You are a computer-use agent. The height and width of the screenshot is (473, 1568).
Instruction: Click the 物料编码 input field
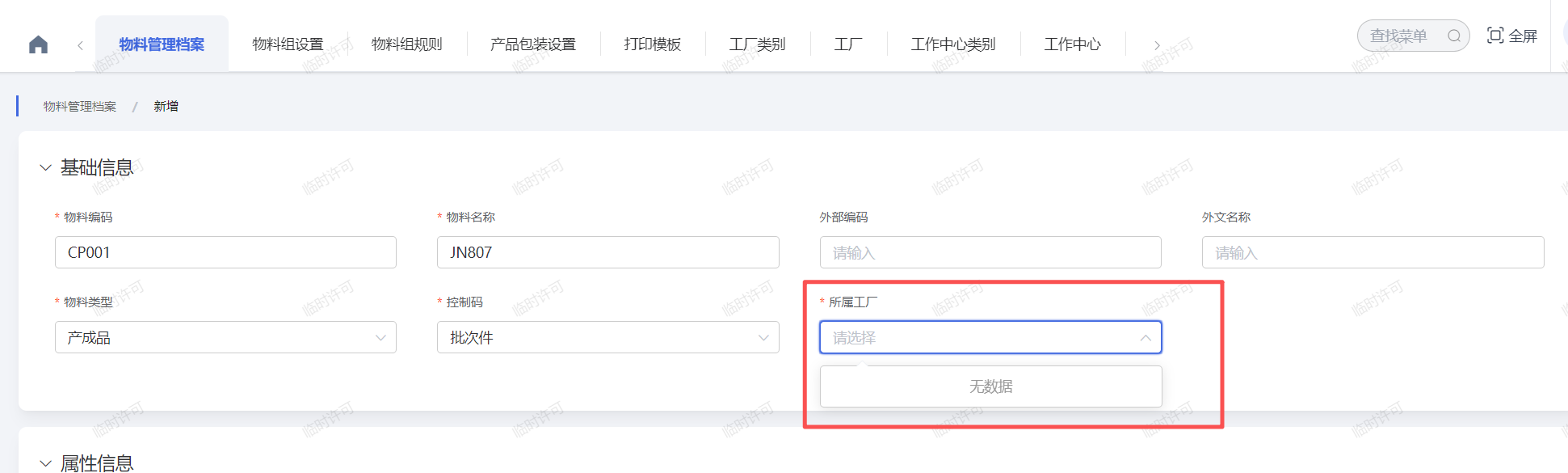point(225,252)
